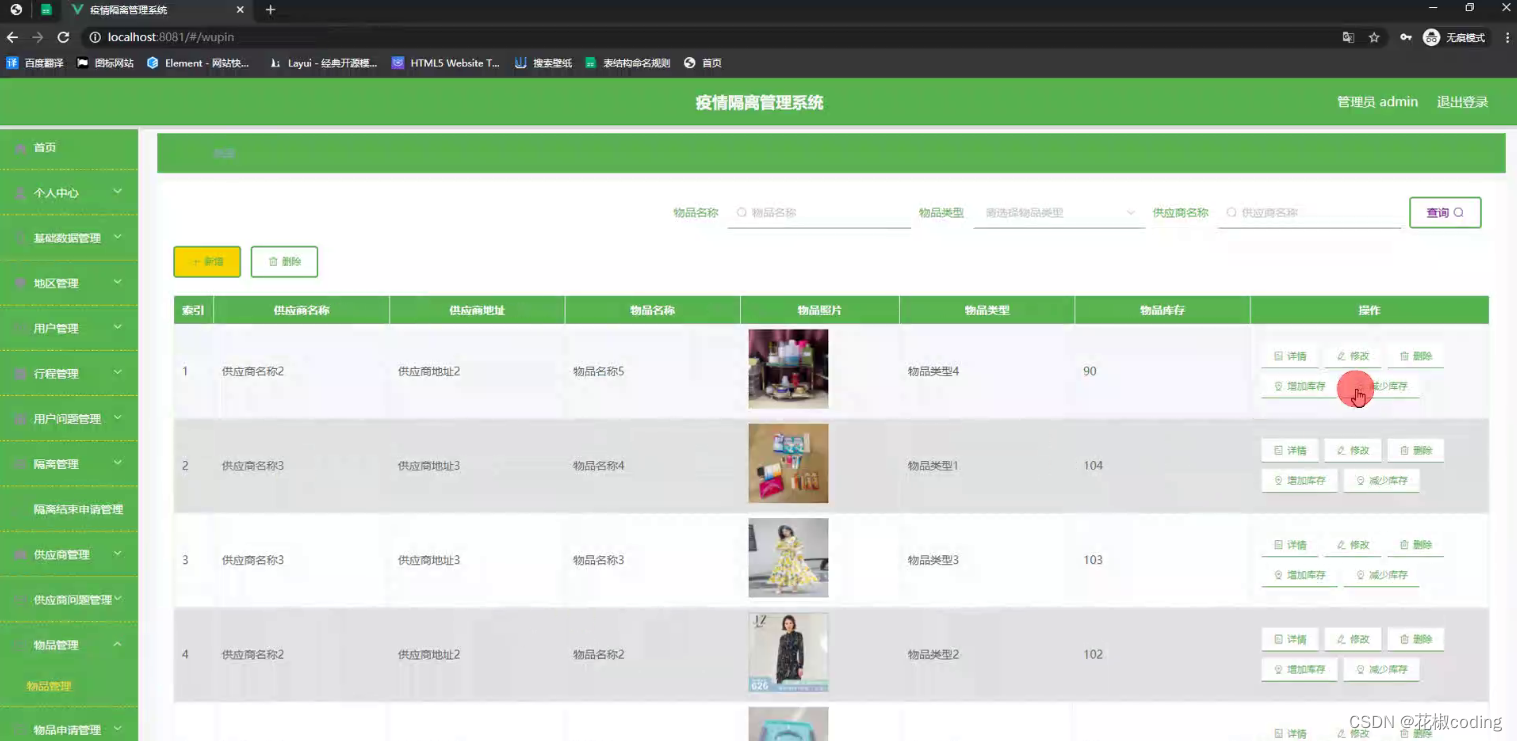
Task: Click 删除 for 物品名称2 row
Action: pyautogui.click(x=1415, y=639)
